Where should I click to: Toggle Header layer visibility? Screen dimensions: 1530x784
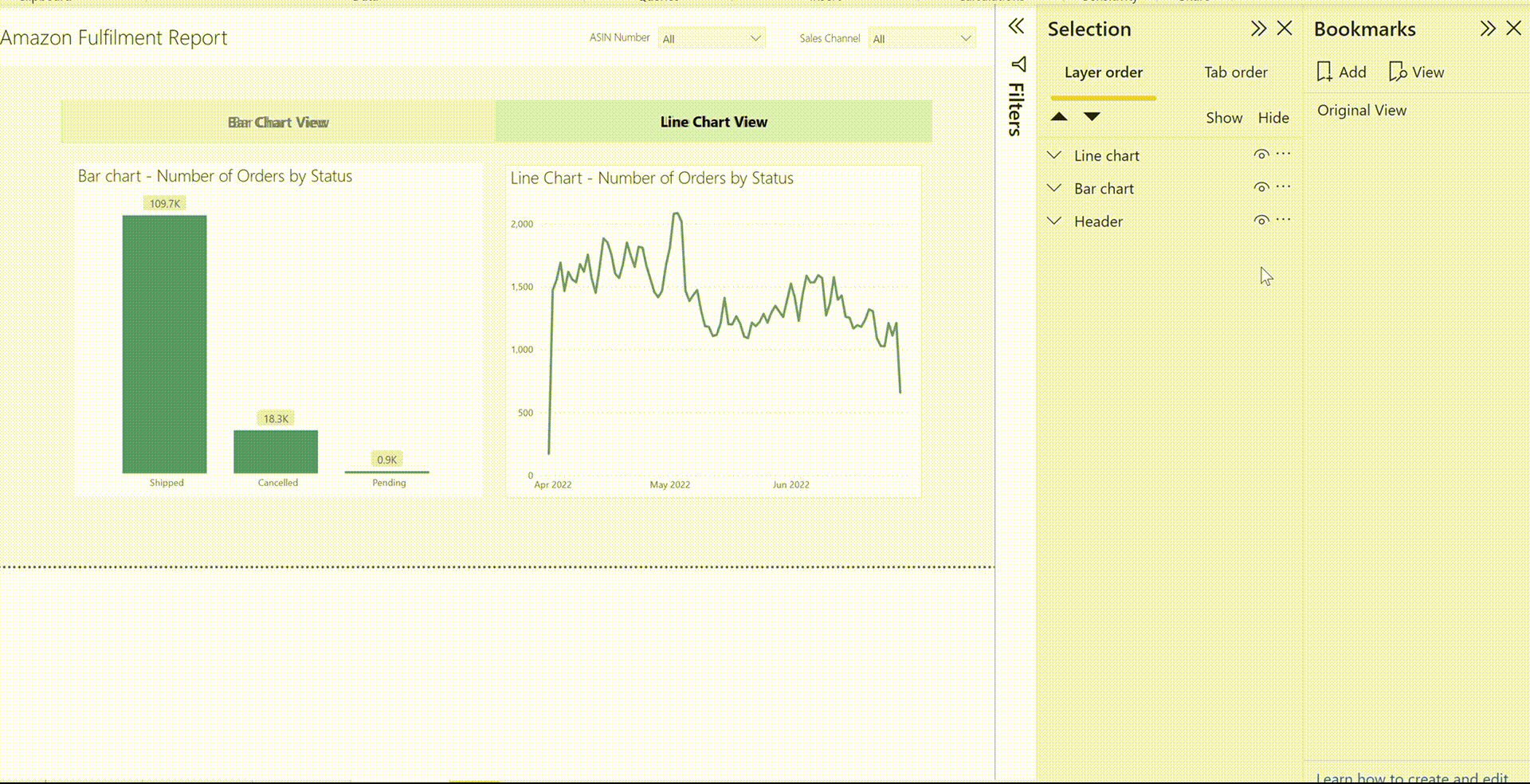click(x=1261, y=221)
